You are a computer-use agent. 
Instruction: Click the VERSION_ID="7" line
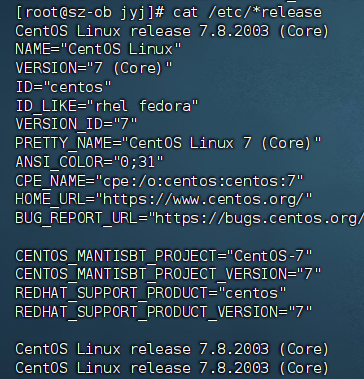76,124
